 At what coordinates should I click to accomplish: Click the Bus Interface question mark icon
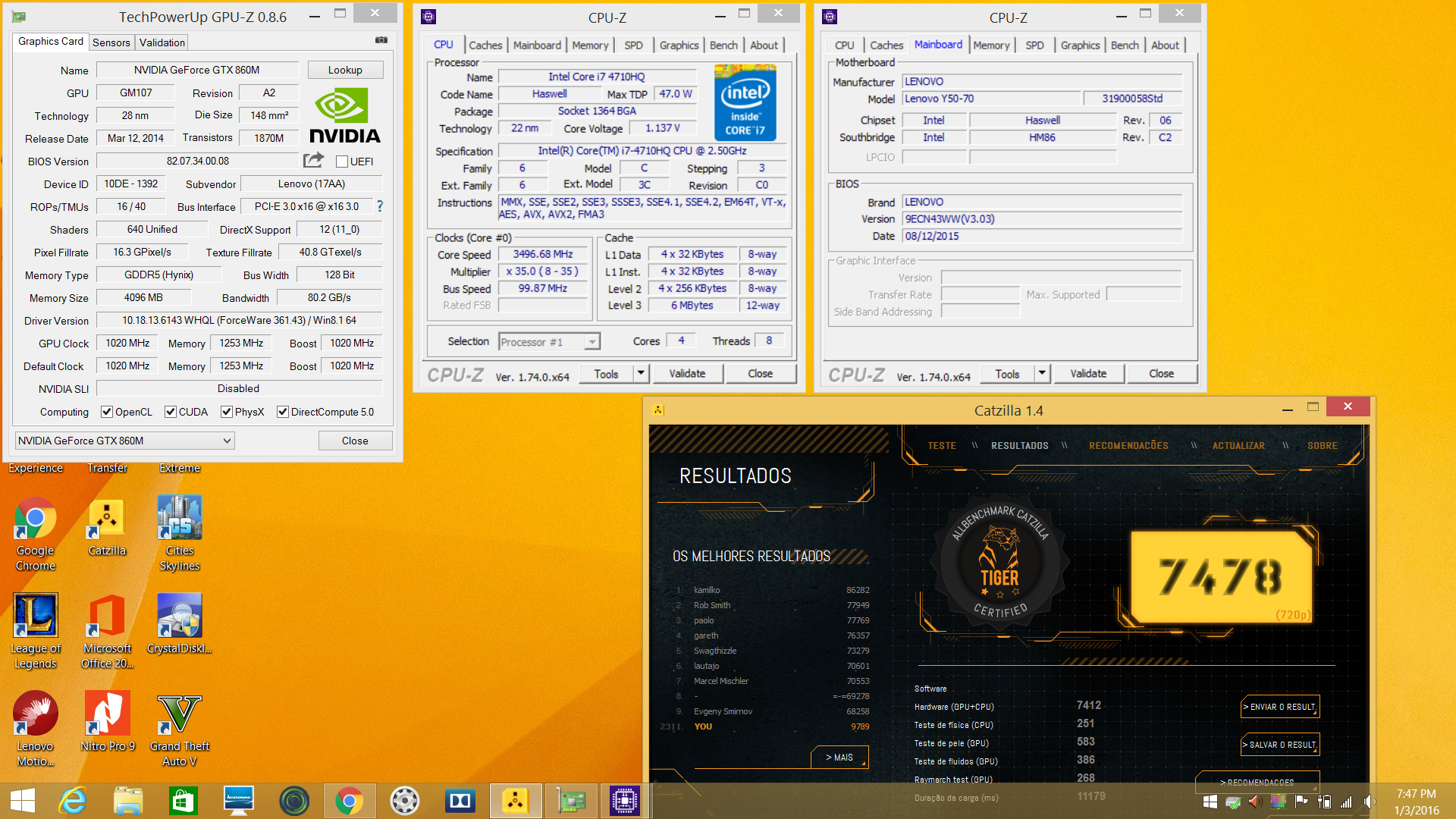[380, 206]
